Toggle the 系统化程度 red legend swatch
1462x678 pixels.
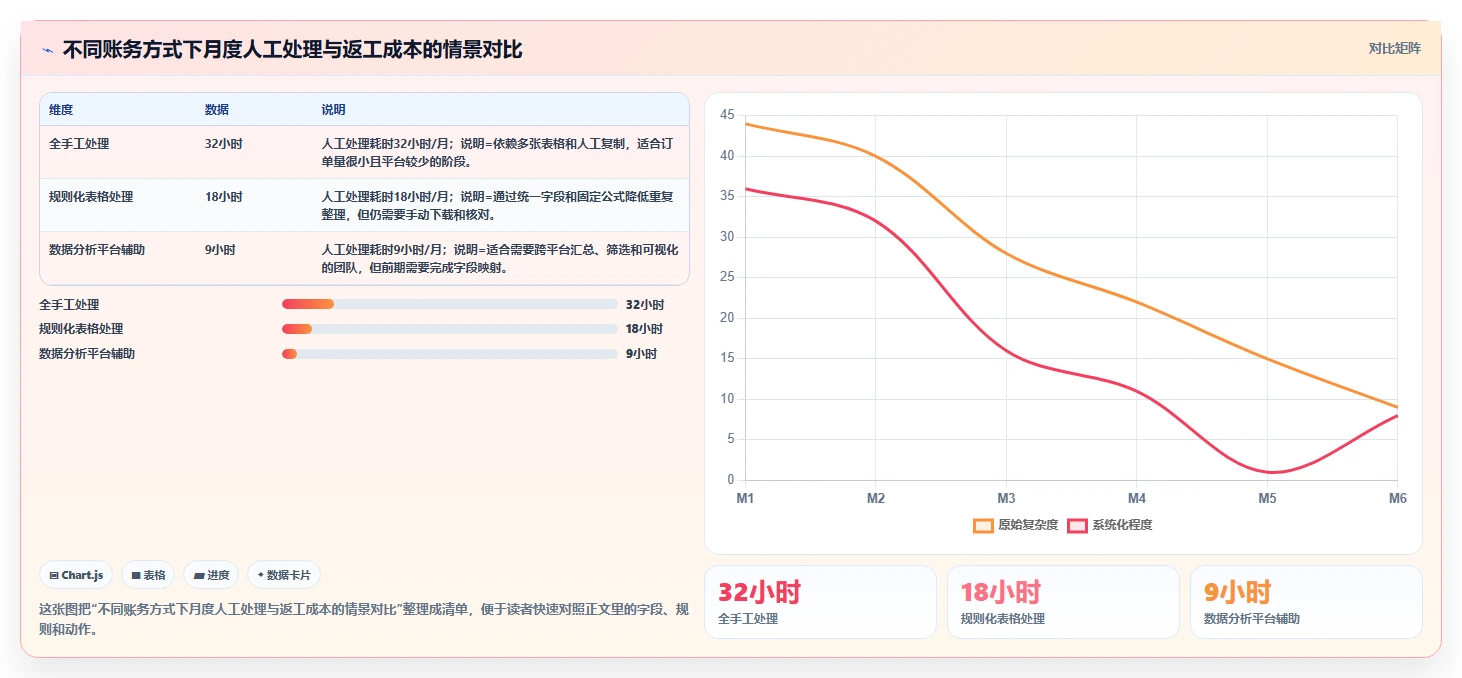1077,525
